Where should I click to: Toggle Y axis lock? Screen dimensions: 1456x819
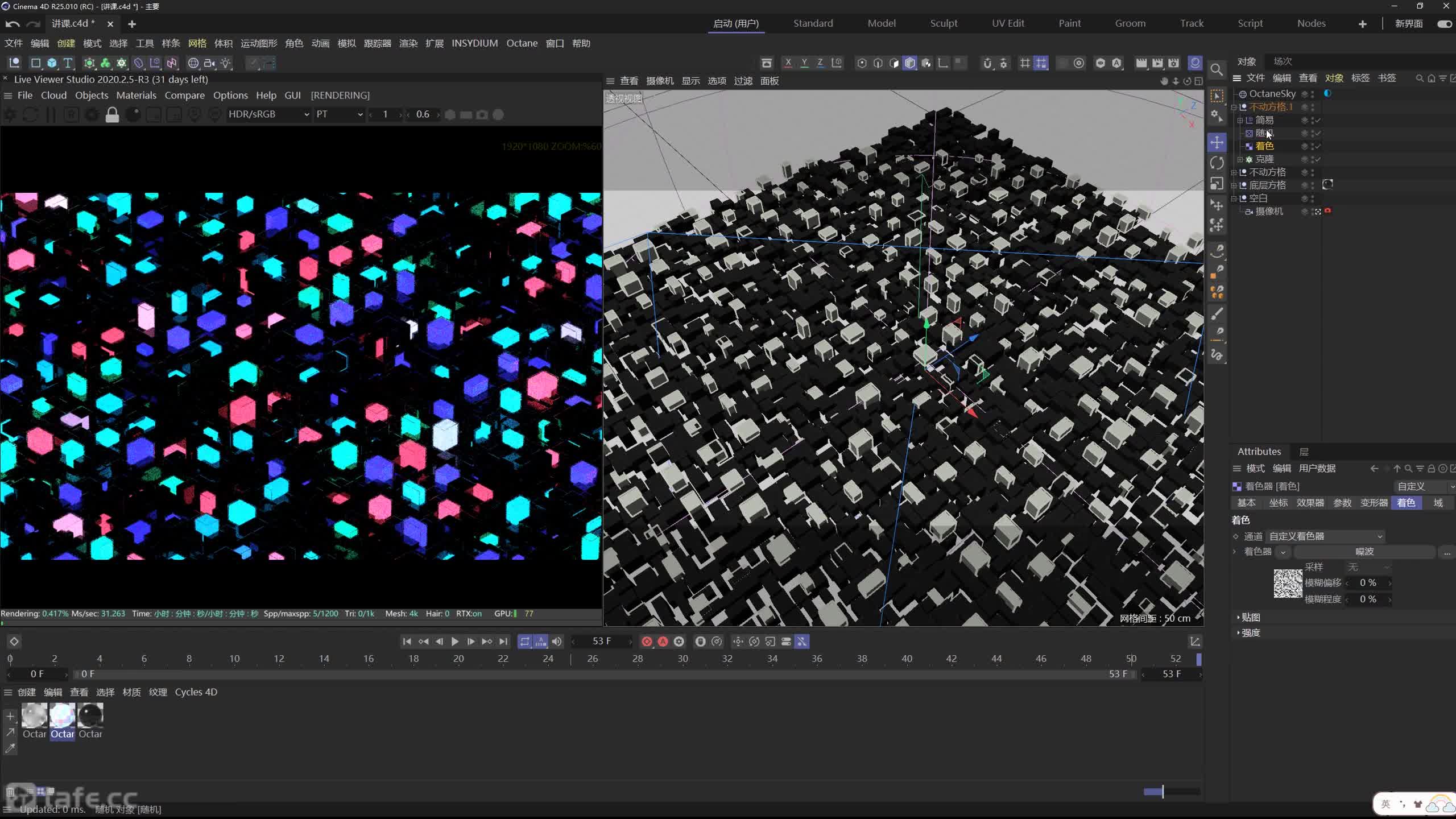pyautogui.click(x=804, y=63)
